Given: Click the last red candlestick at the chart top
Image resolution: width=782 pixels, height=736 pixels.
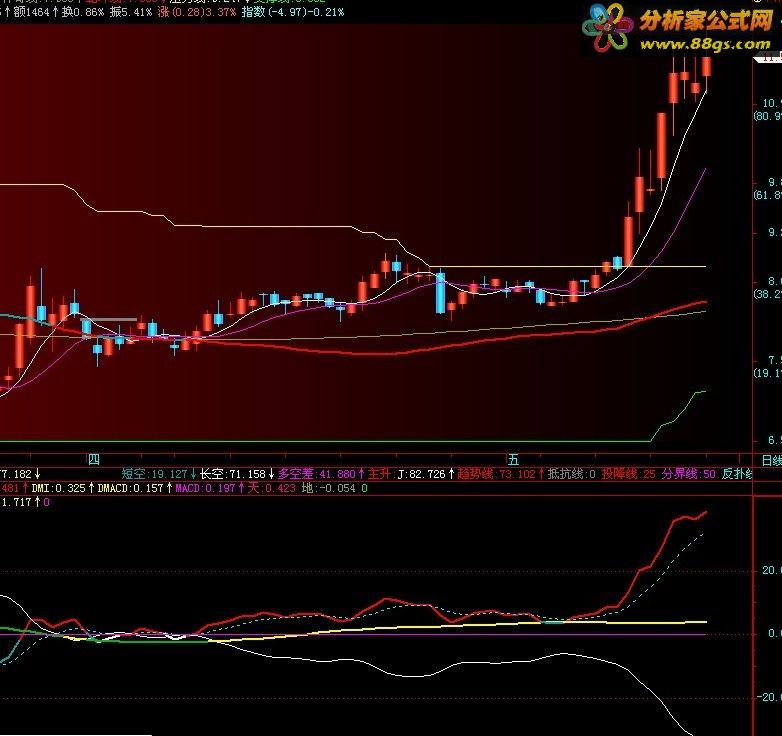Looking at the screenshot, I should (706, 66).
